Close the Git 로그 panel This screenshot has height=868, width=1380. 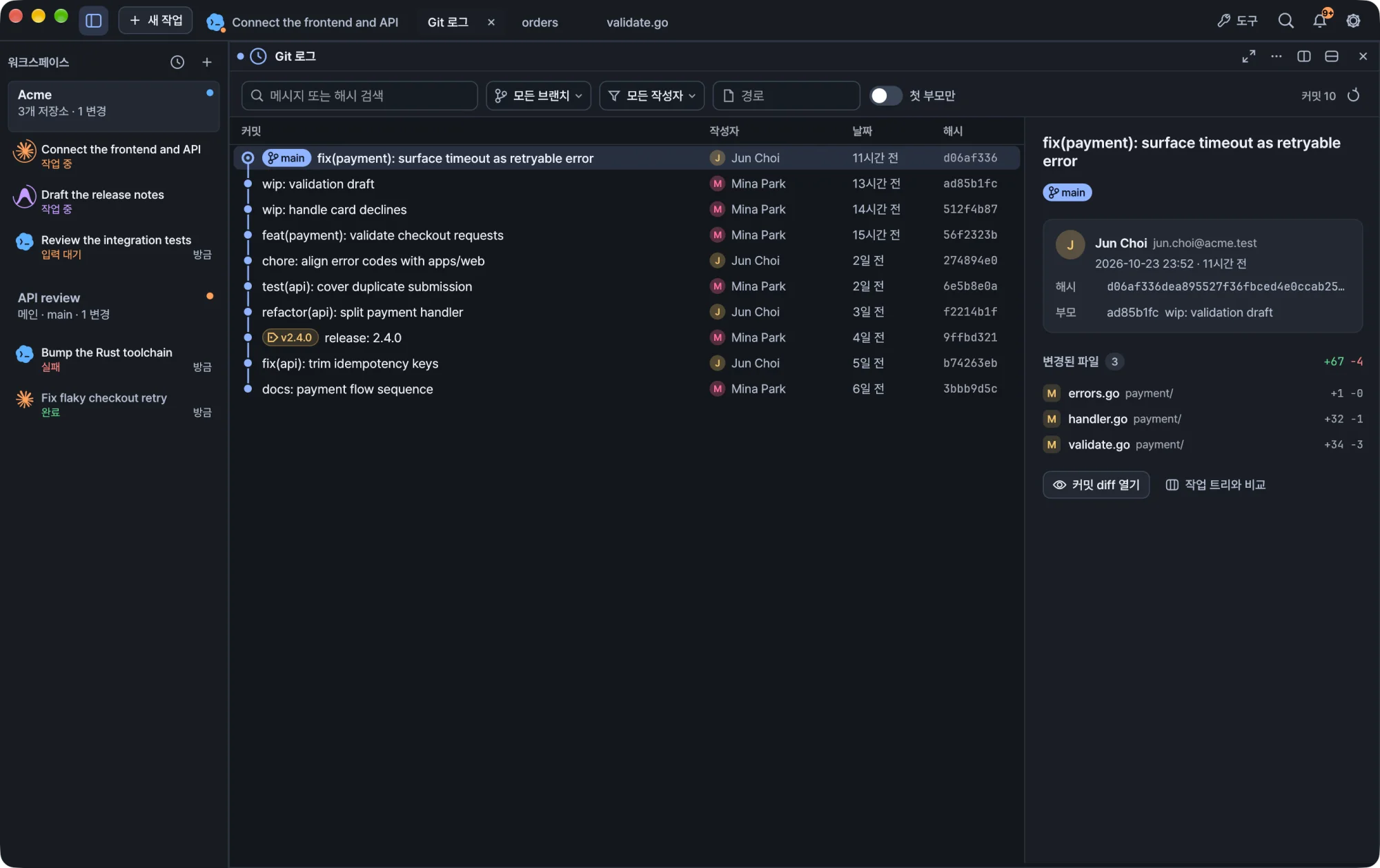coord(1363,57)
